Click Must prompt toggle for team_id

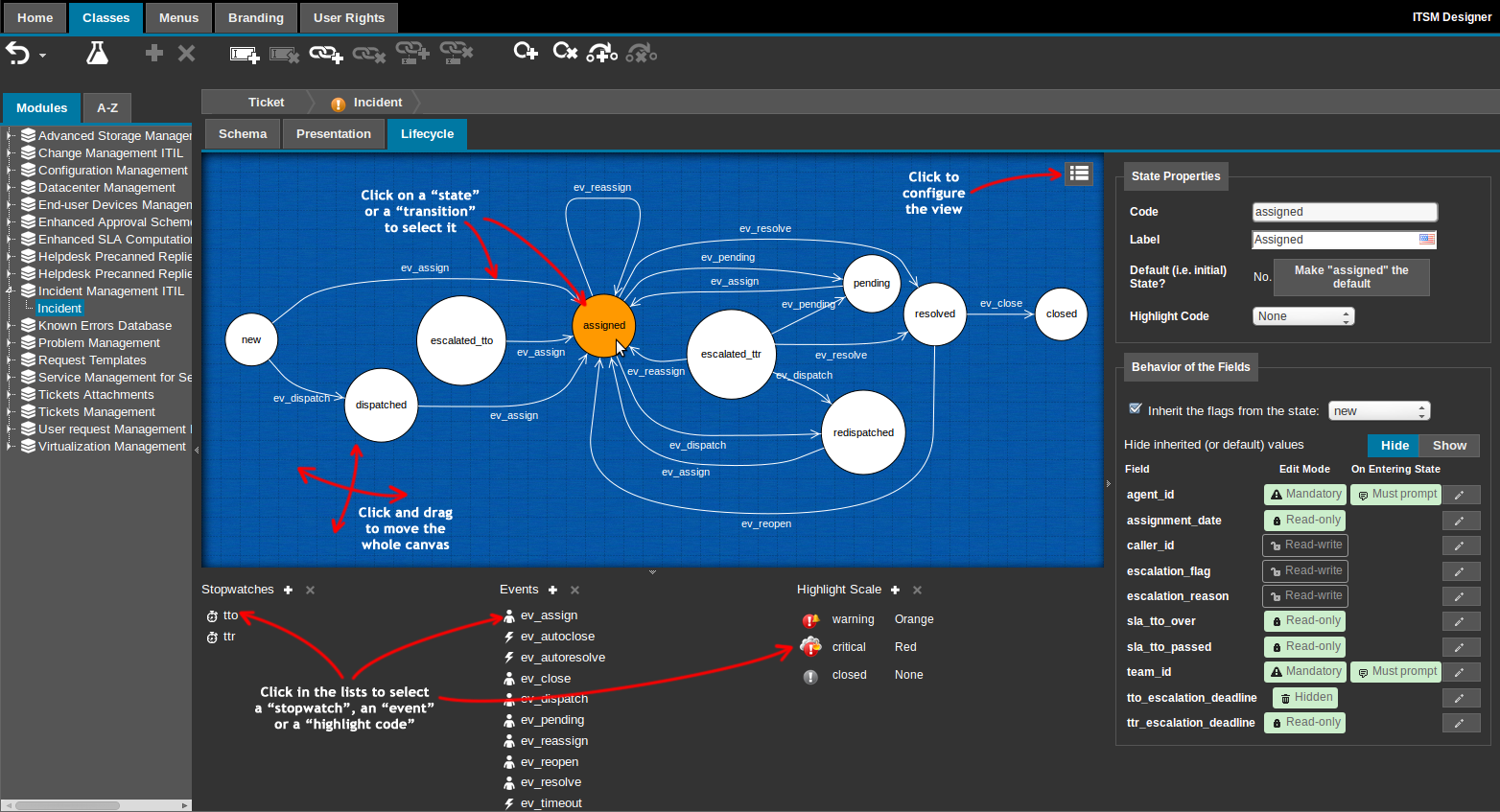pyautogui.click(x=1395, y=671)
